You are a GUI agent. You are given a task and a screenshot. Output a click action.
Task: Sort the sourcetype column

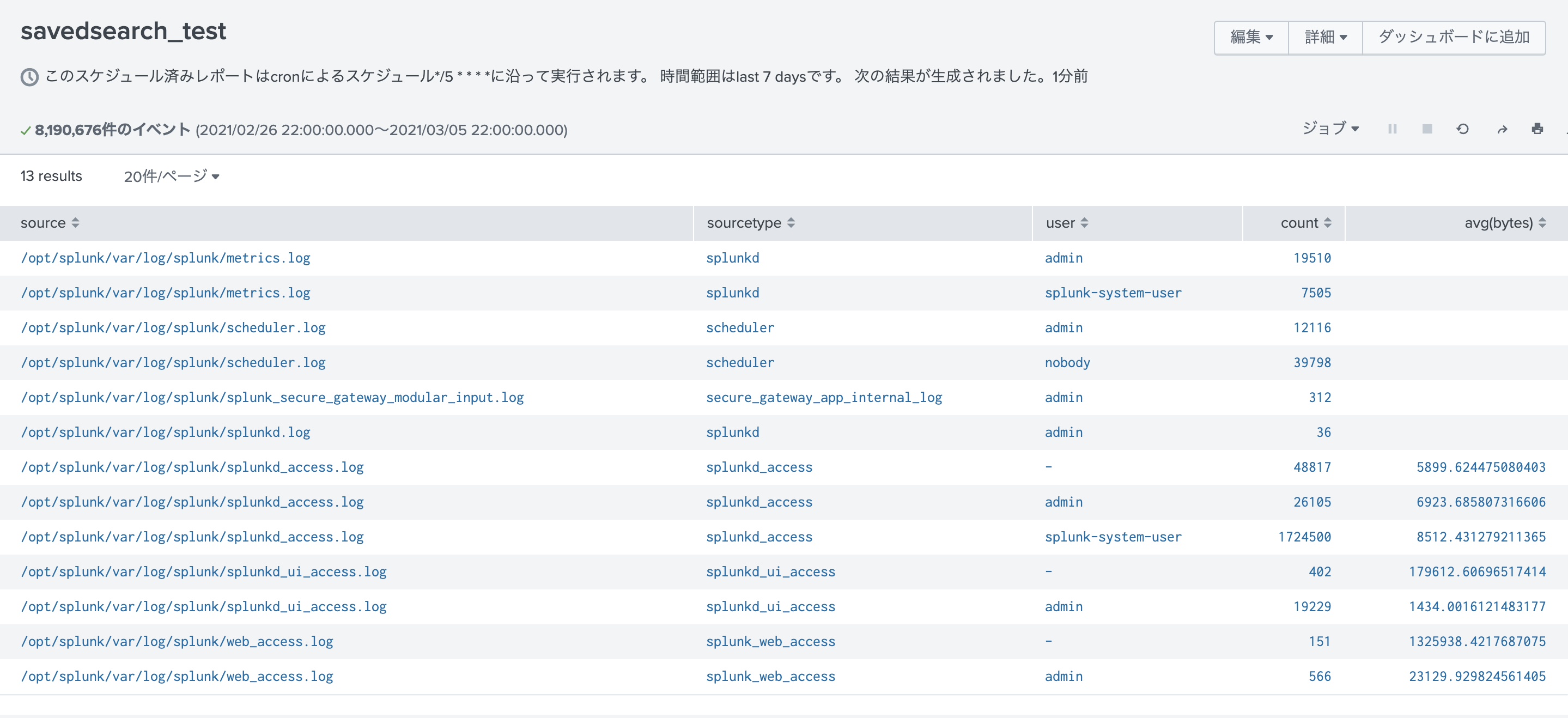point(791,223)
